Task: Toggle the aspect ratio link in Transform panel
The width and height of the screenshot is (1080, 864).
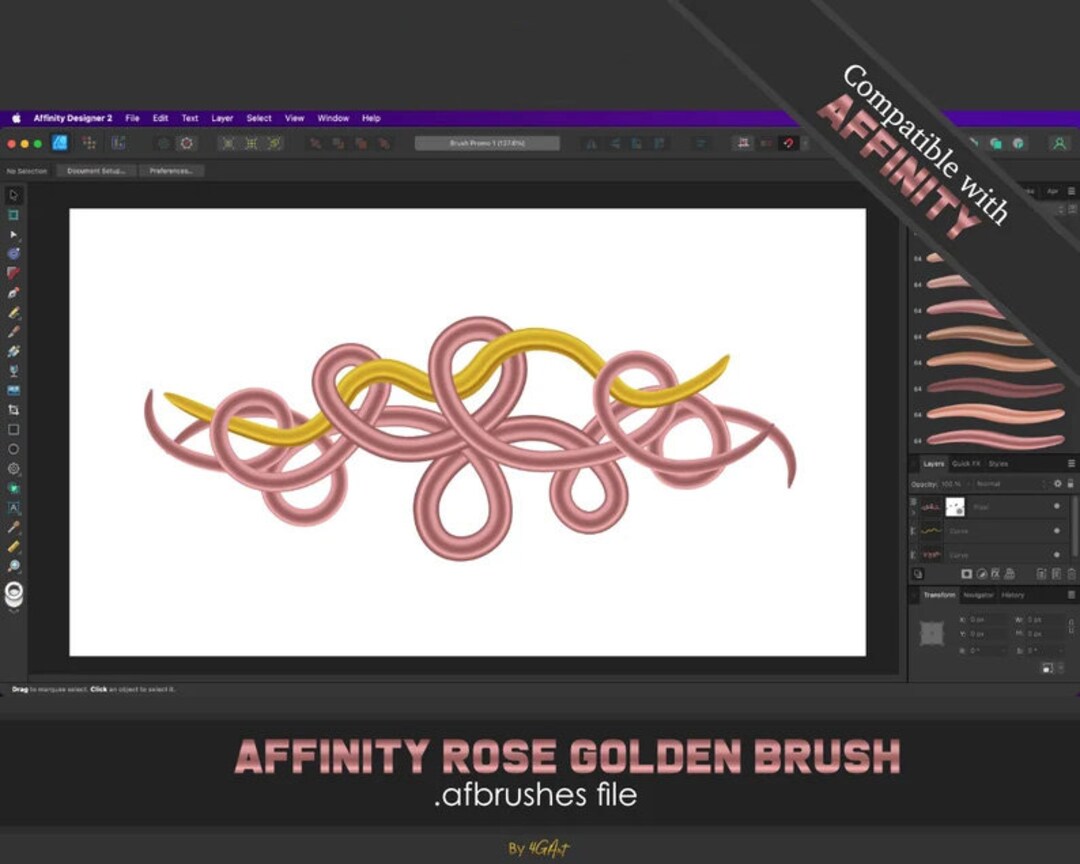Action: [1071, 626]
